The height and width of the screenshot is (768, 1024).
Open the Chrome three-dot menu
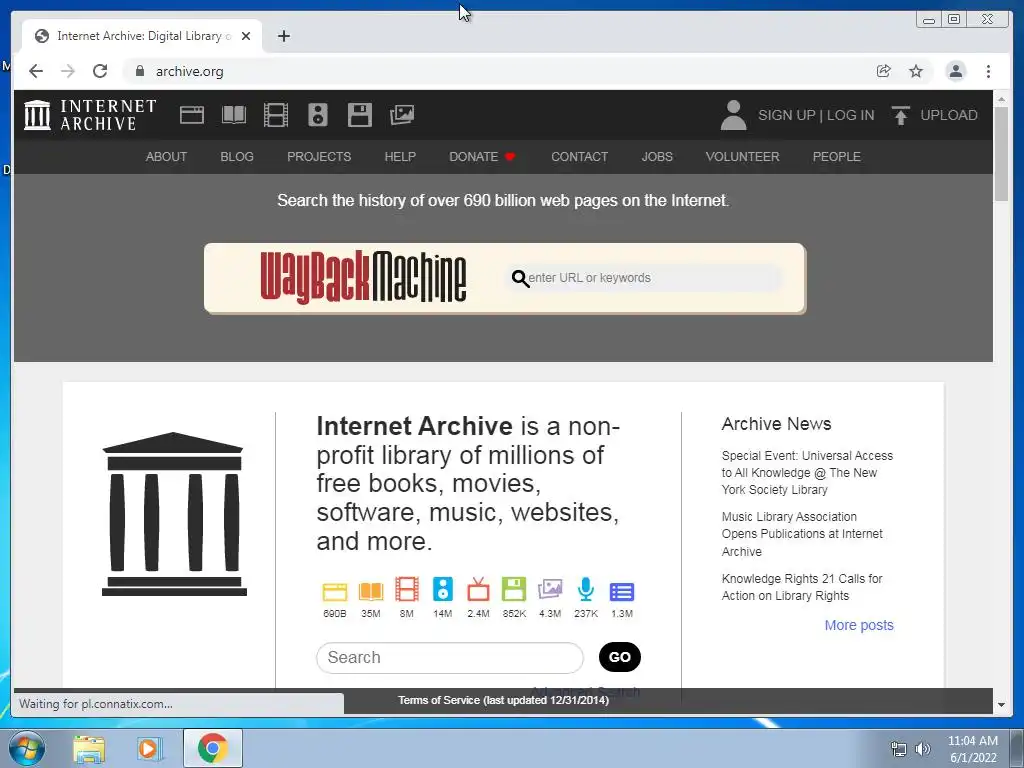click(x=988, y=71)
